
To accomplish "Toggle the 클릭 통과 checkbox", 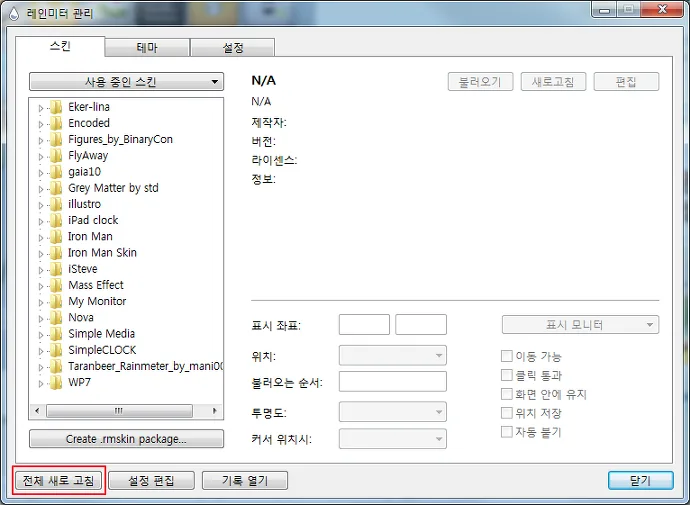I will [x=507, y=375].
